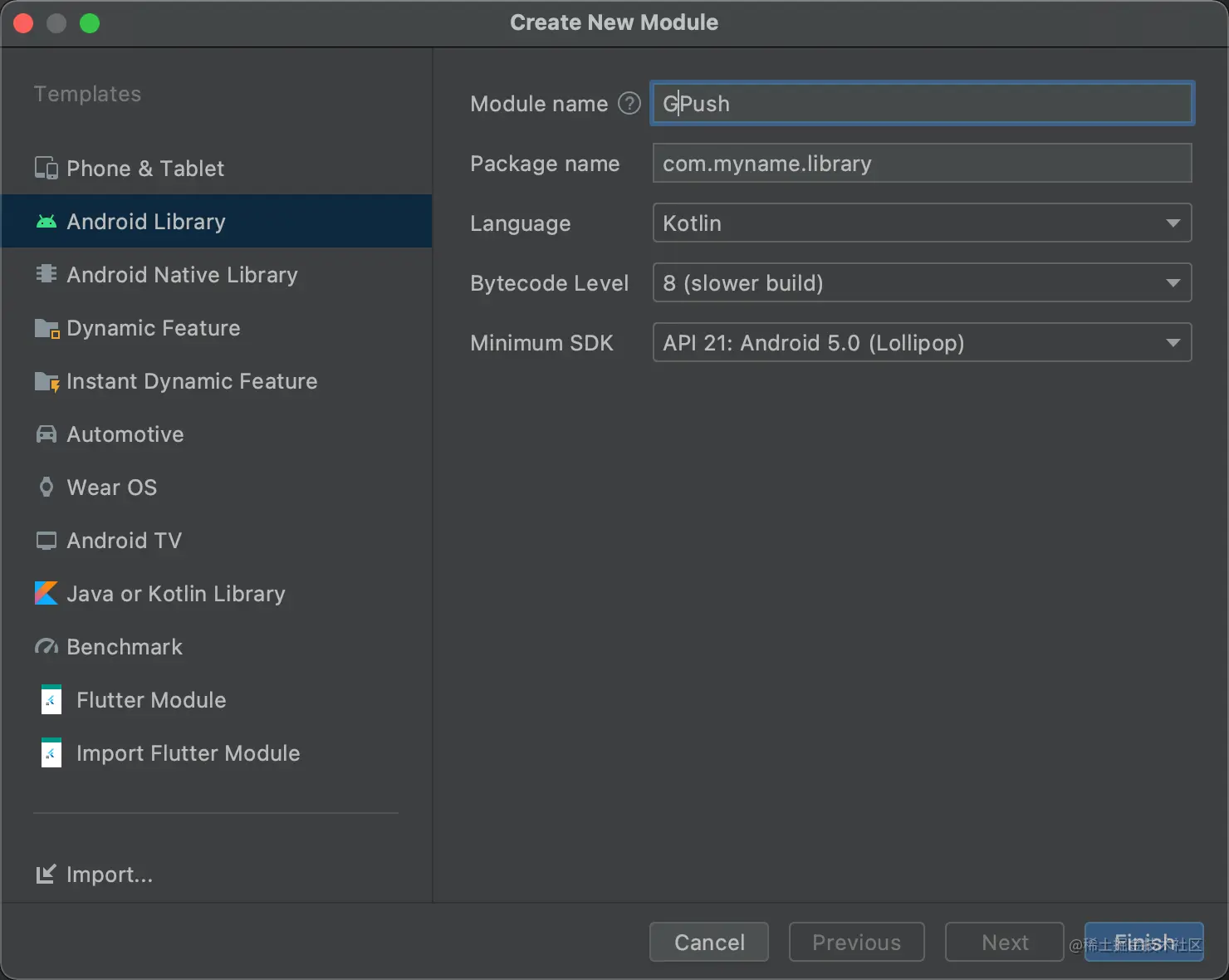
Task: Choose the Dynamic Feature folder icon
Action: [47, 328]
